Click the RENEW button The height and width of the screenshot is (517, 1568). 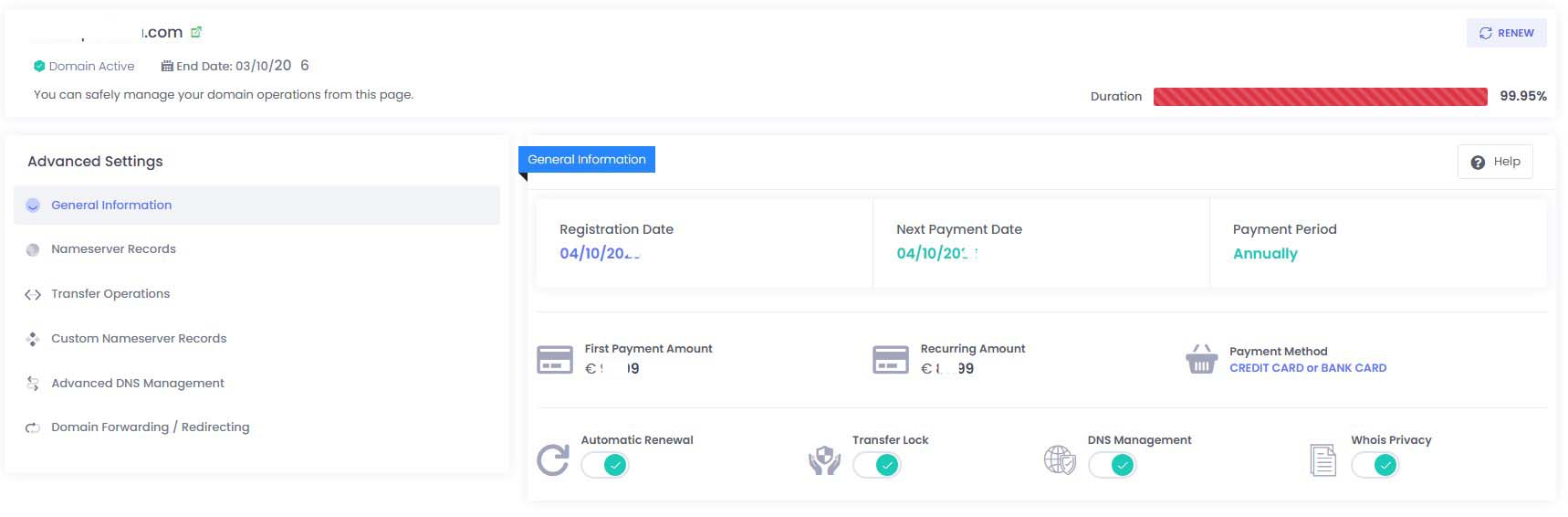pyautogui.click(x=1506, y=33)
